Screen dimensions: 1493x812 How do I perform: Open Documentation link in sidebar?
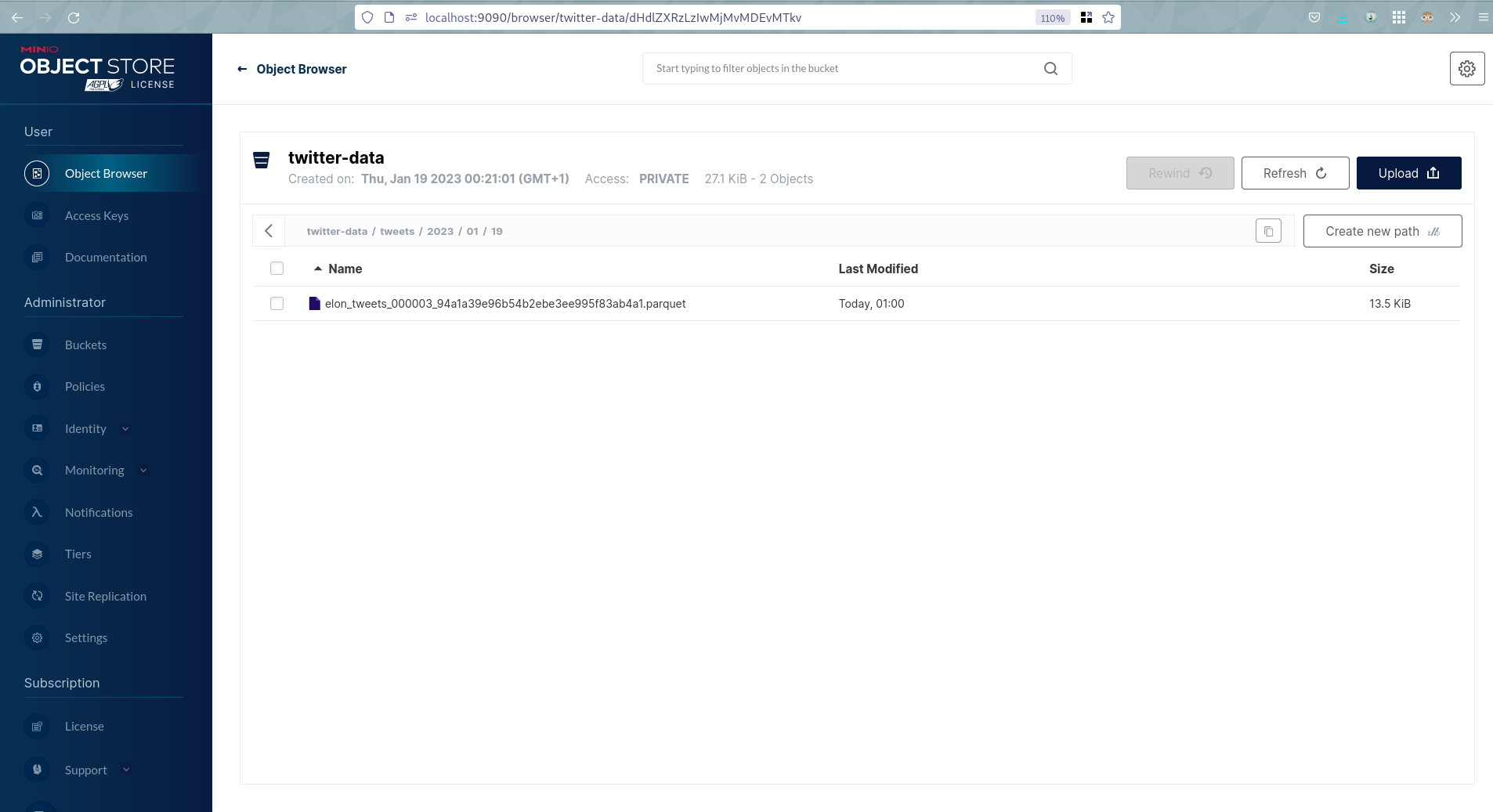tap(106, 257)
